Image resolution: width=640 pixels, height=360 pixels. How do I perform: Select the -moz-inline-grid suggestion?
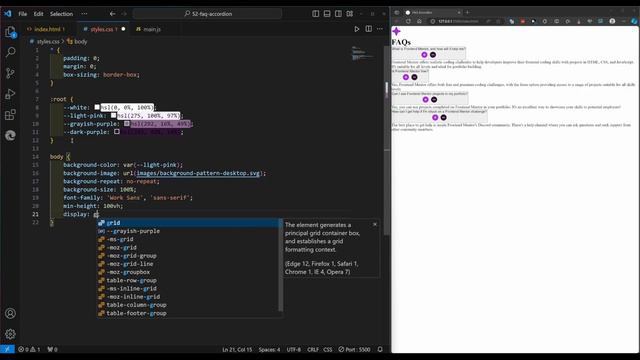tap(188, 297)
